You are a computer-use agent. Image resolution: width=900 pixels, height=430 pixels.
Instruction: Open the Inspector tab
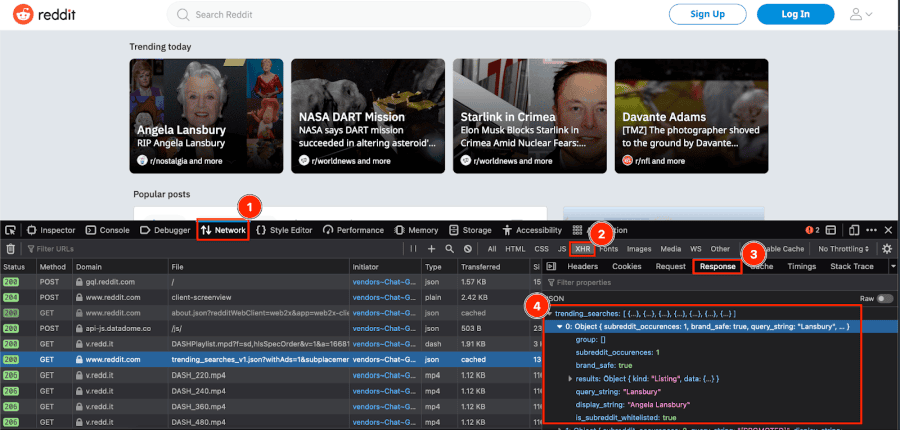pos(52,230)
